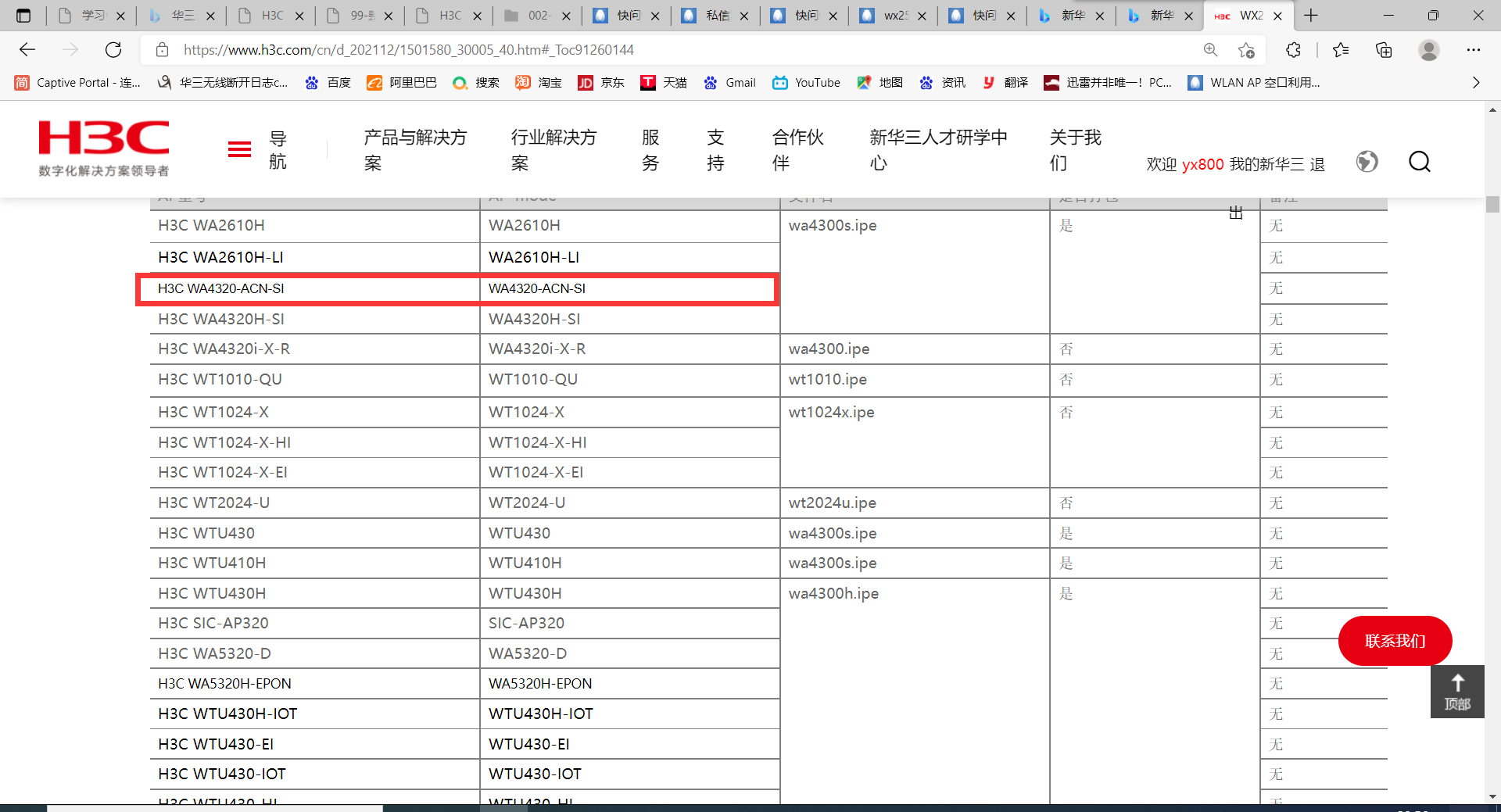Close the active WX2 tab
The image size is (1501, 812).
coord(1277,16)
